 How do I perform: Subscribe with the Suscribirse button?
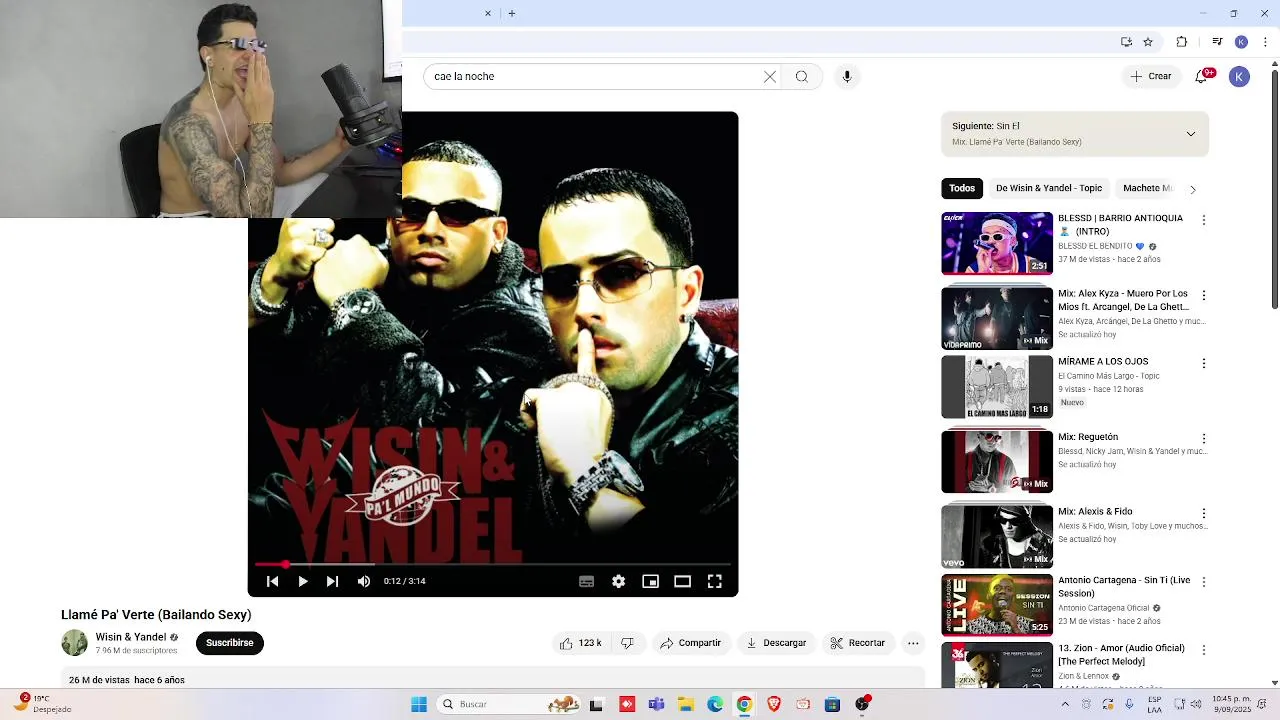coord(230,643)
